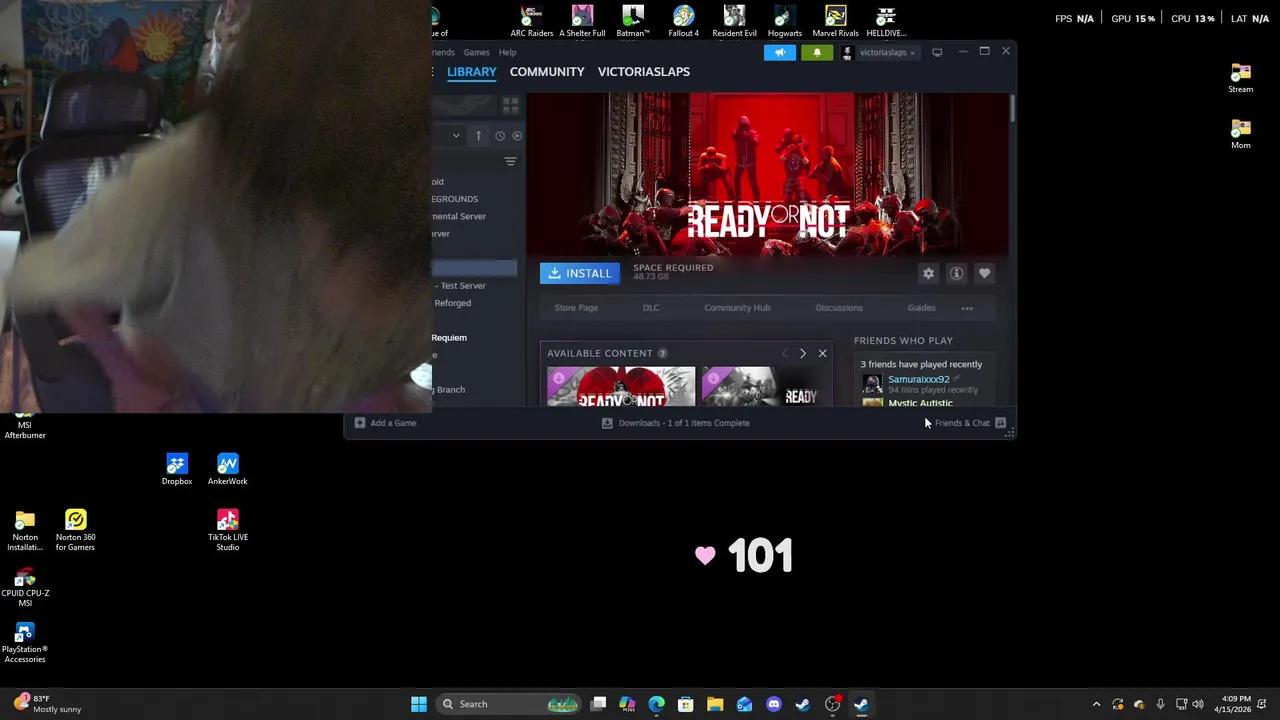The width and height of the screenshot is (1280, 720).
Task: Open Samuraixxx92 friend profile
Action: click(x=918, y=380)
